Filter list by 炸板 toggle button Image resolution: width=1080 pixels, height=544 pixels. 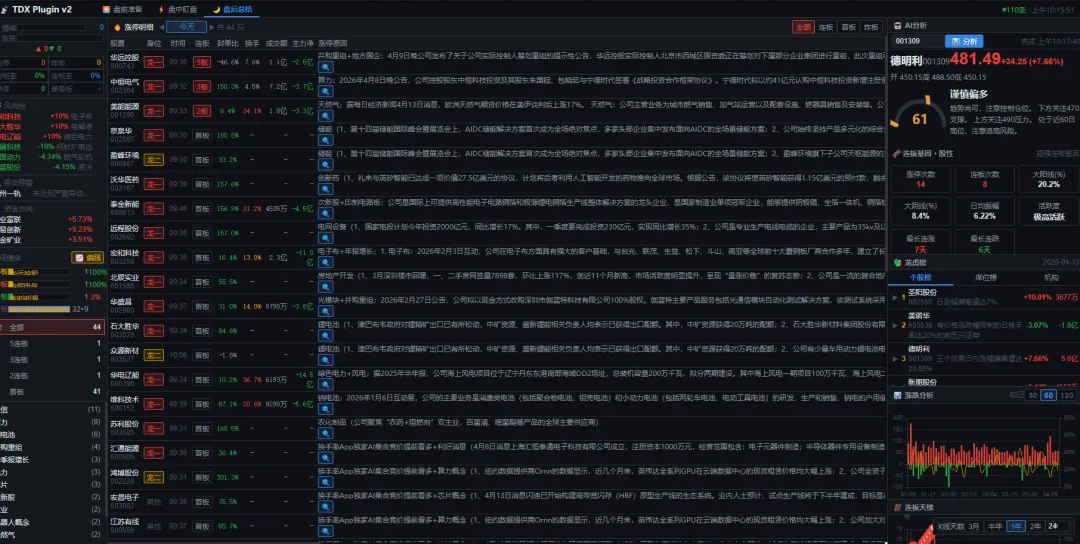(871, 27)
